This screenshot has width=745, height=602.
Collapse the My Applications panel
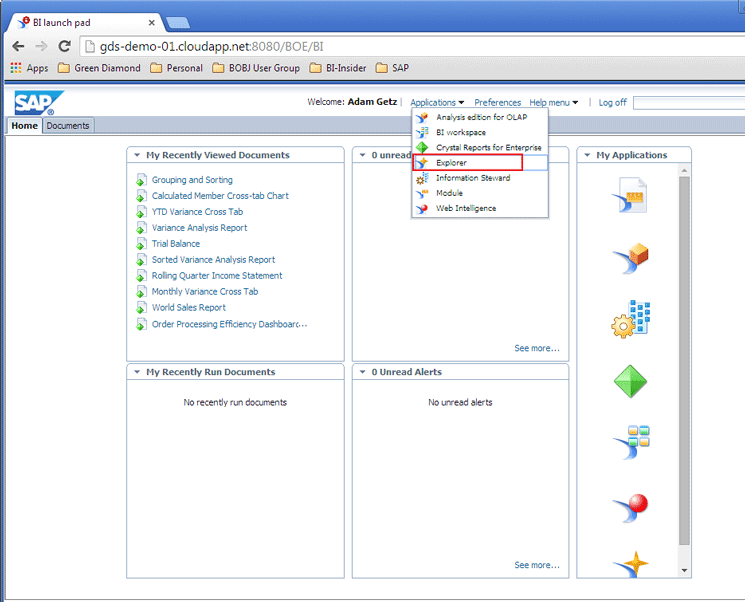pyautogui.click(x=588, y=155)
